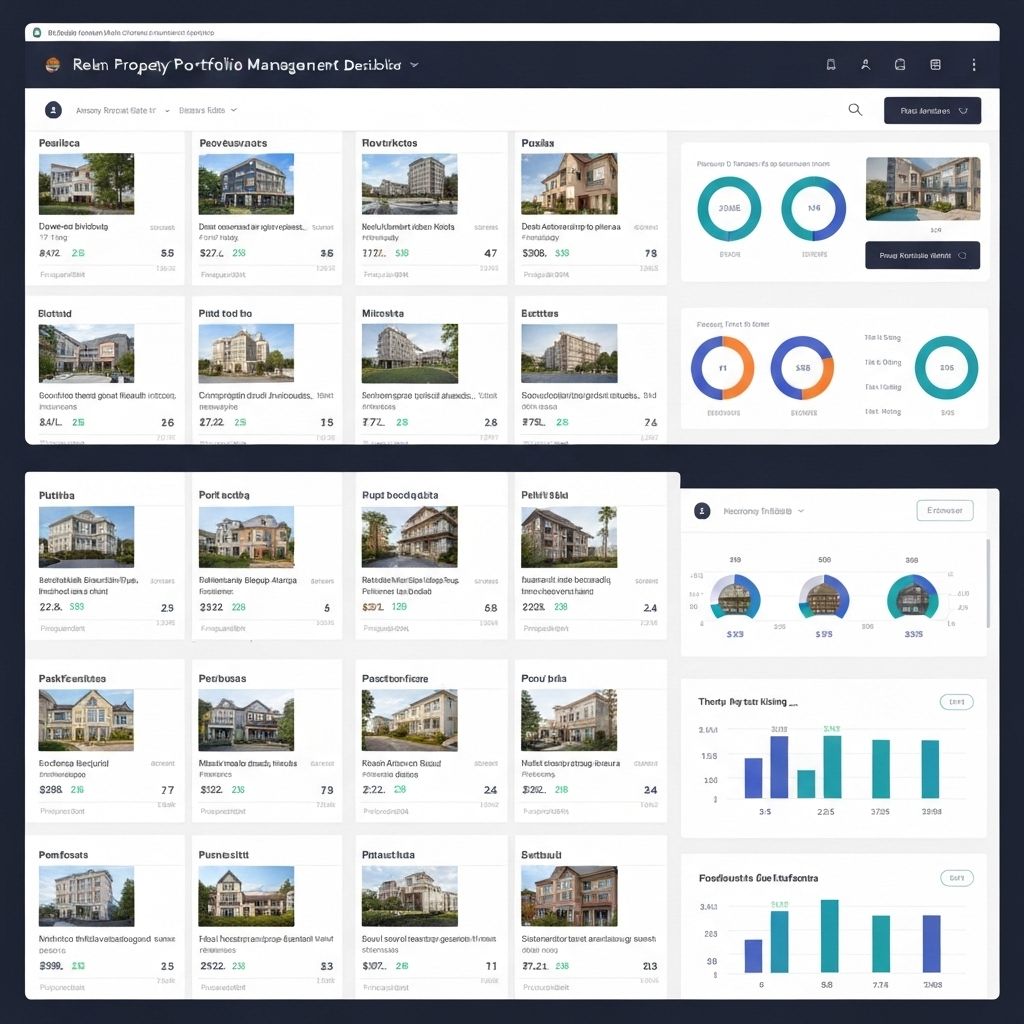Screen dimensions: 1024x1024
Task: Expand the dashboard title dropdown chevron
Action: point(414,65)
